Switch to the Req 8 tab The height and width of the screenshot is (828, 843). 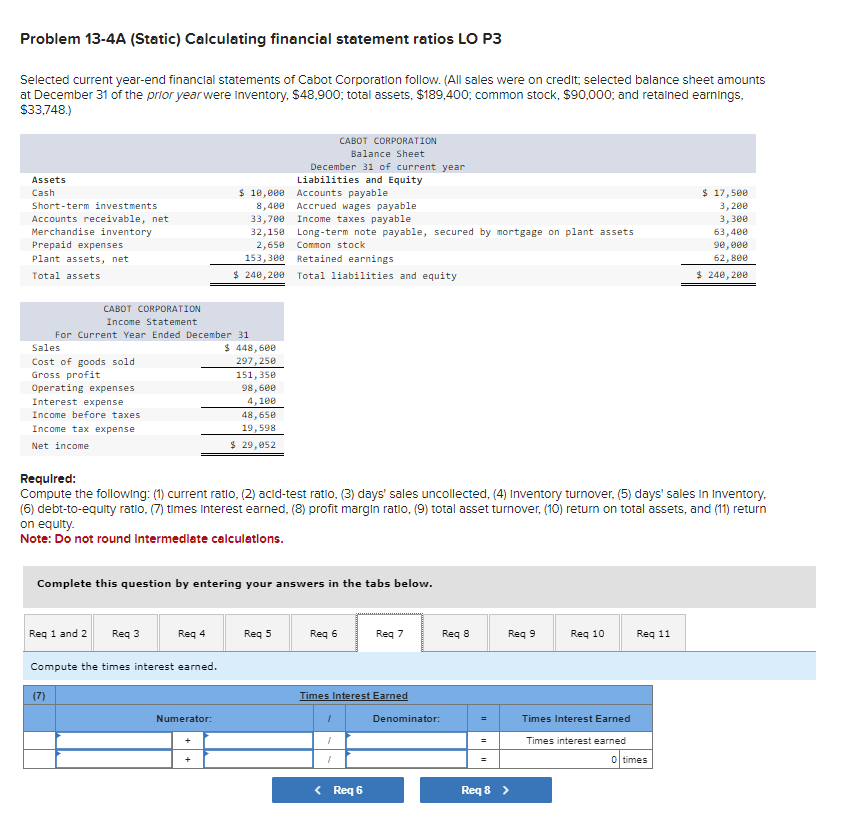(x=454, y=632)
